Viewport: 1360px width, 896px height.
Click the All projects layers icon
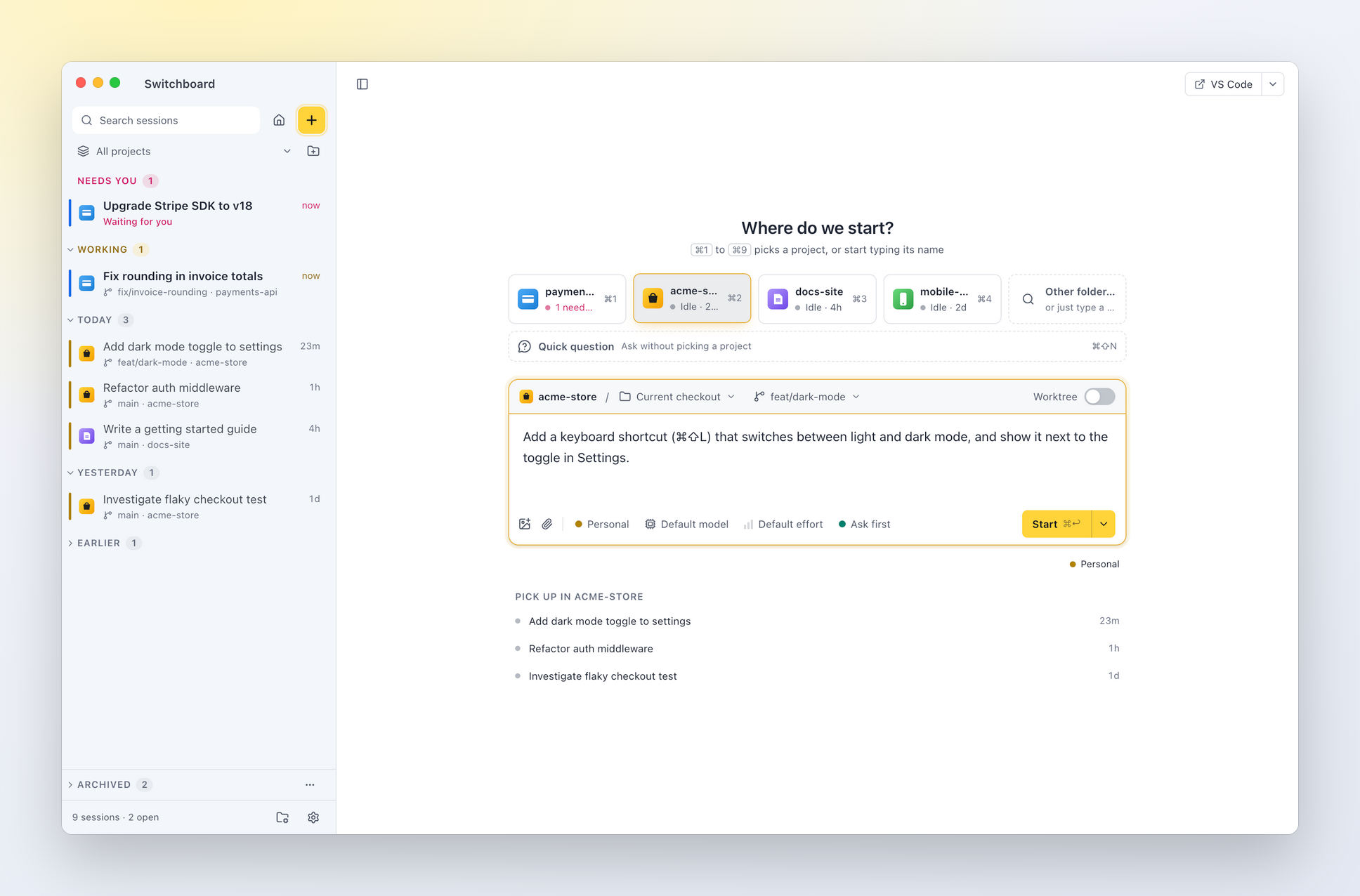(x=84, y=151)
